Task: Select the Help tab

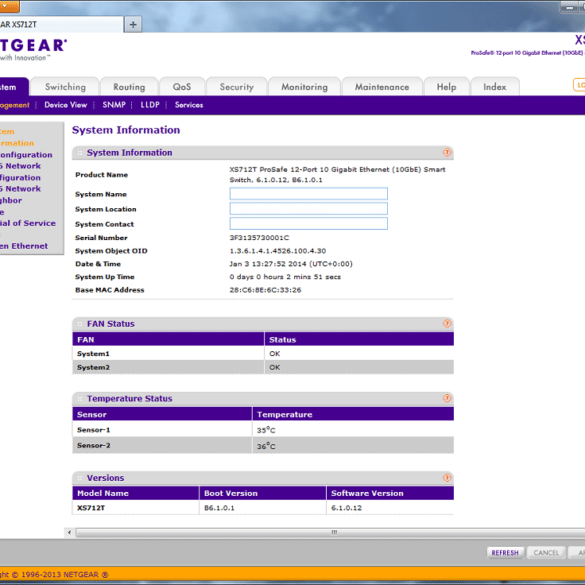Action: click(447, 87)
